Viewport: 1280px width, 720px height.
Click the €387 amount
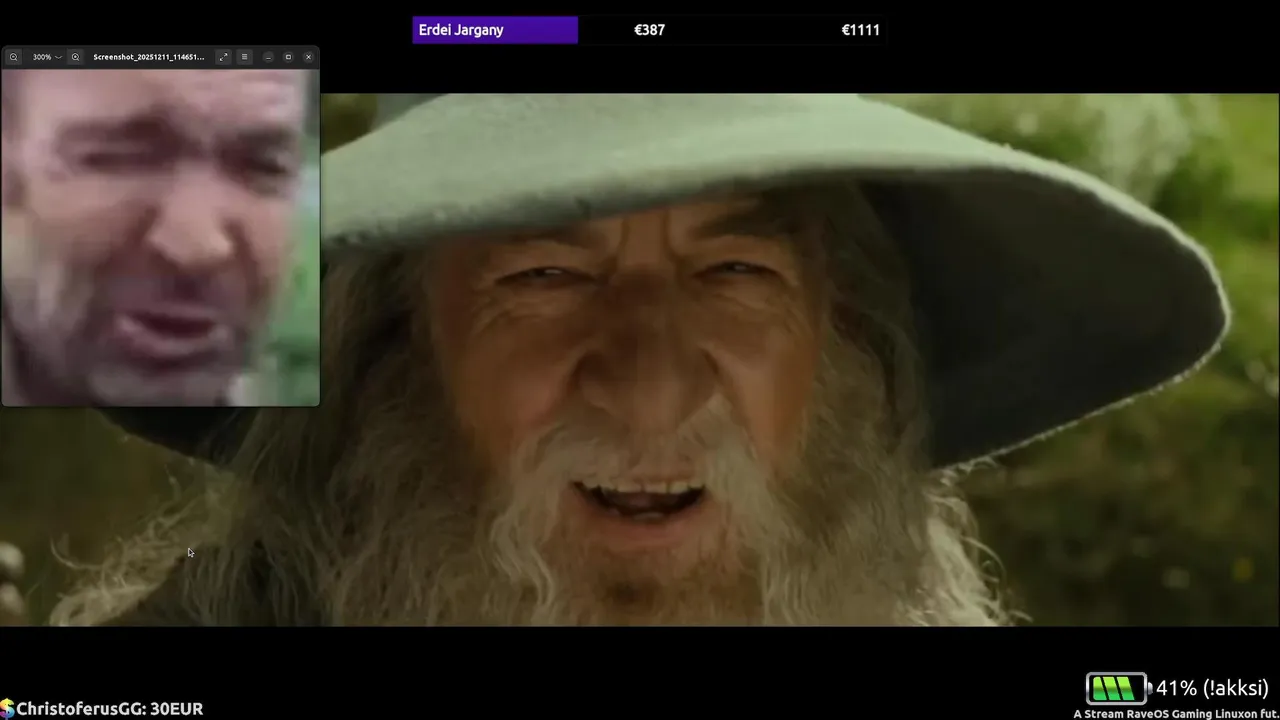(649, 30)
